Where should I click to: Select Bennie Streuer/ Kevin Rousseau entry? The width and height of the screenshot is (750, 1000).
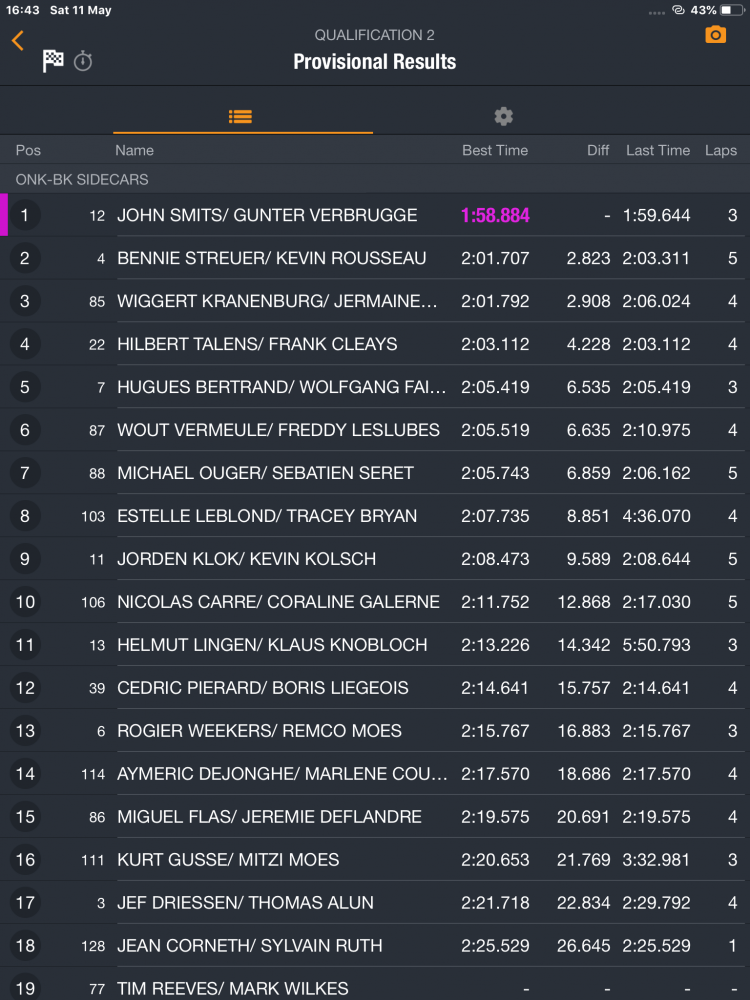[271, 258]
